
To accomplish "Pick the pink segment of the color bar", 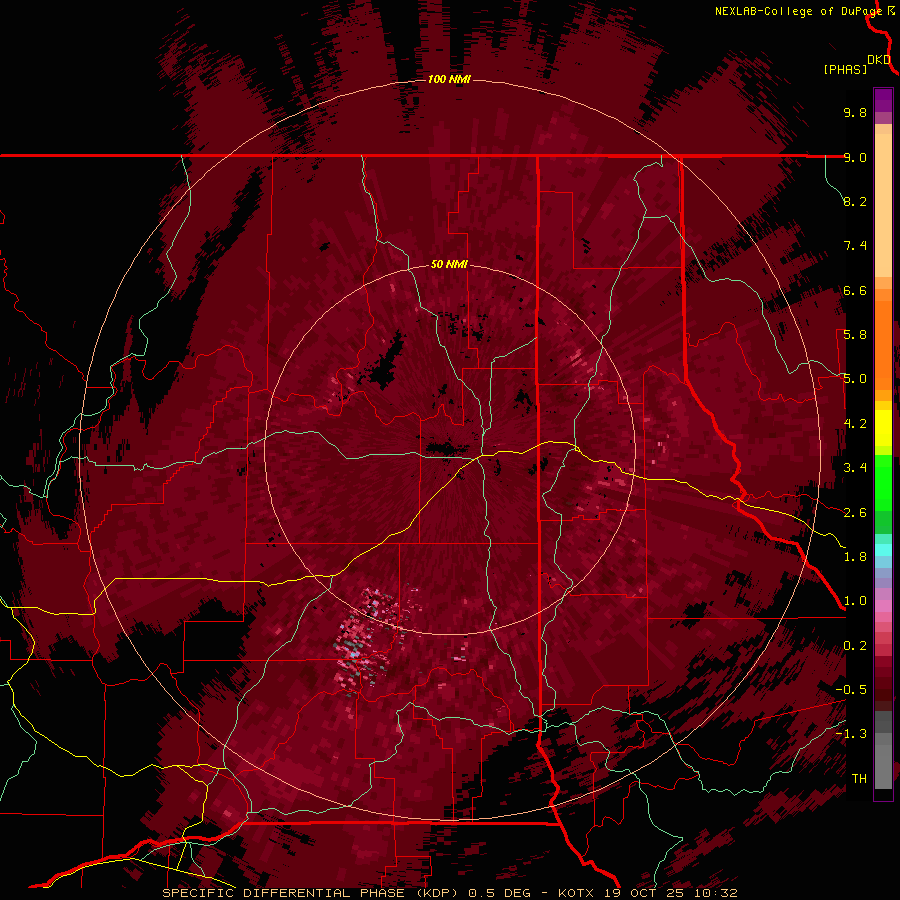I will point(883,606).
